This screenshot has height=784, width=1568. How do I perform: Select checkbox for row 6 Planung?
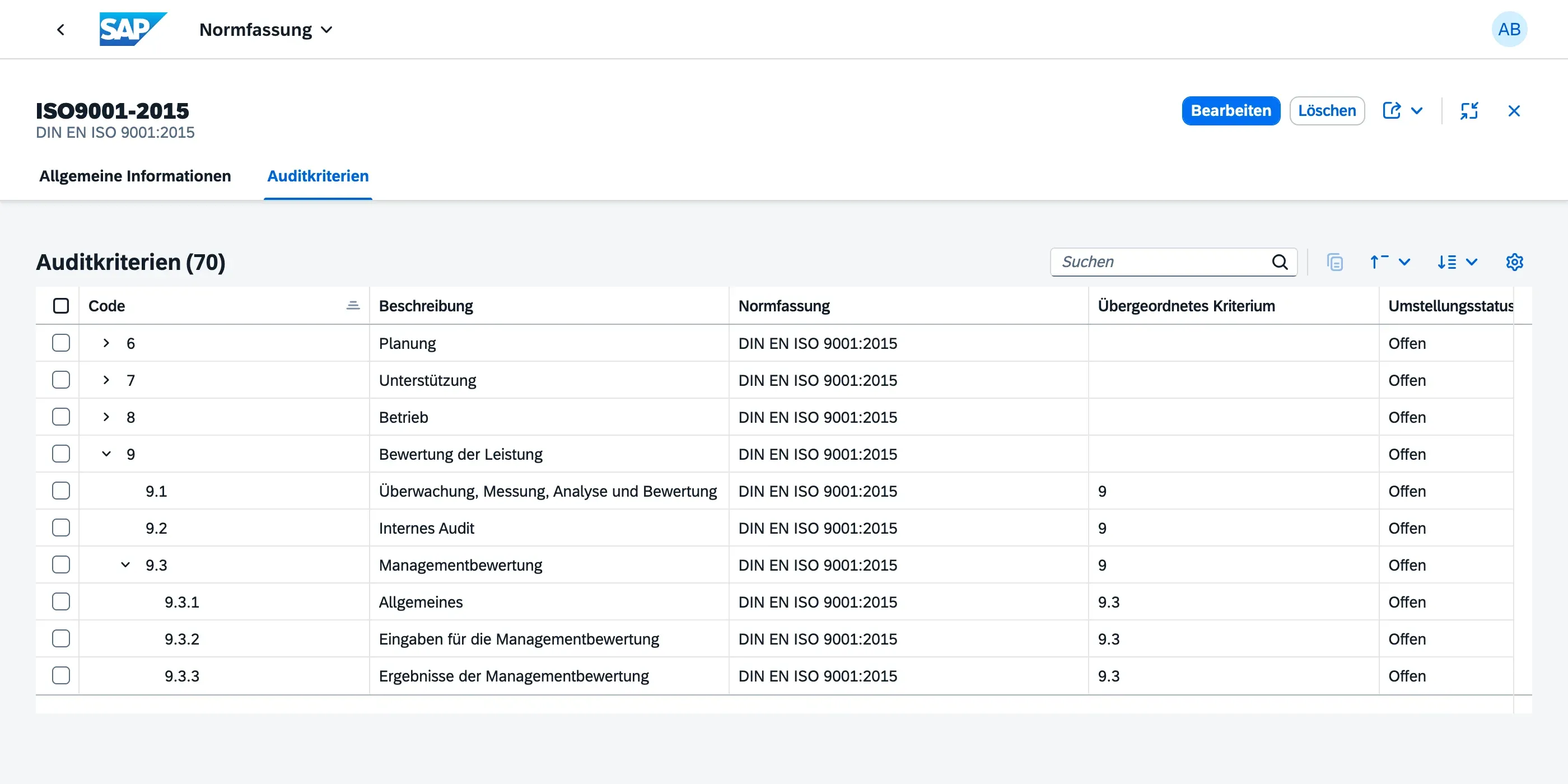pyautogui.click(x=61, y=343)
